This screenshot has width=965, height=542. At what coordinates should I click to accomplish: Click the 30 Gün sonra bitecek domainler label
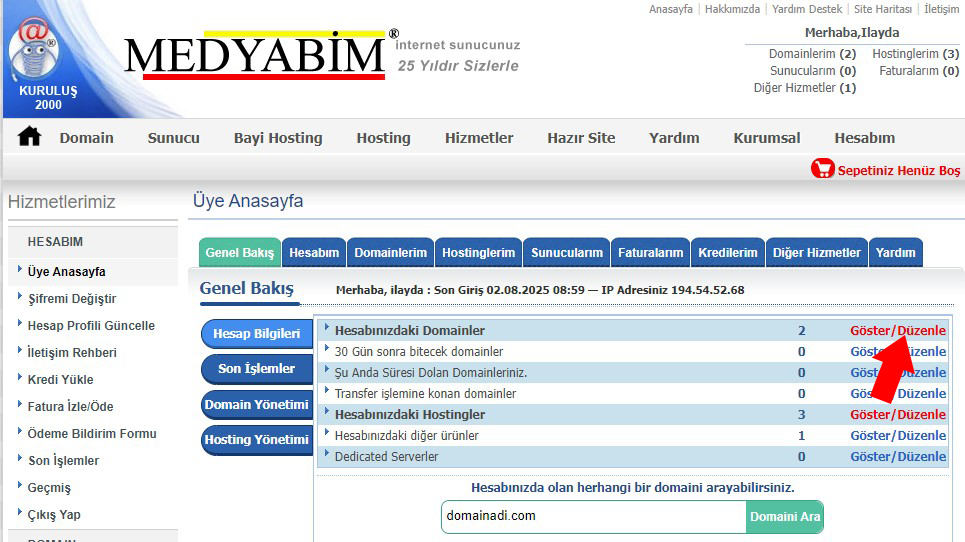coord(418,351)
